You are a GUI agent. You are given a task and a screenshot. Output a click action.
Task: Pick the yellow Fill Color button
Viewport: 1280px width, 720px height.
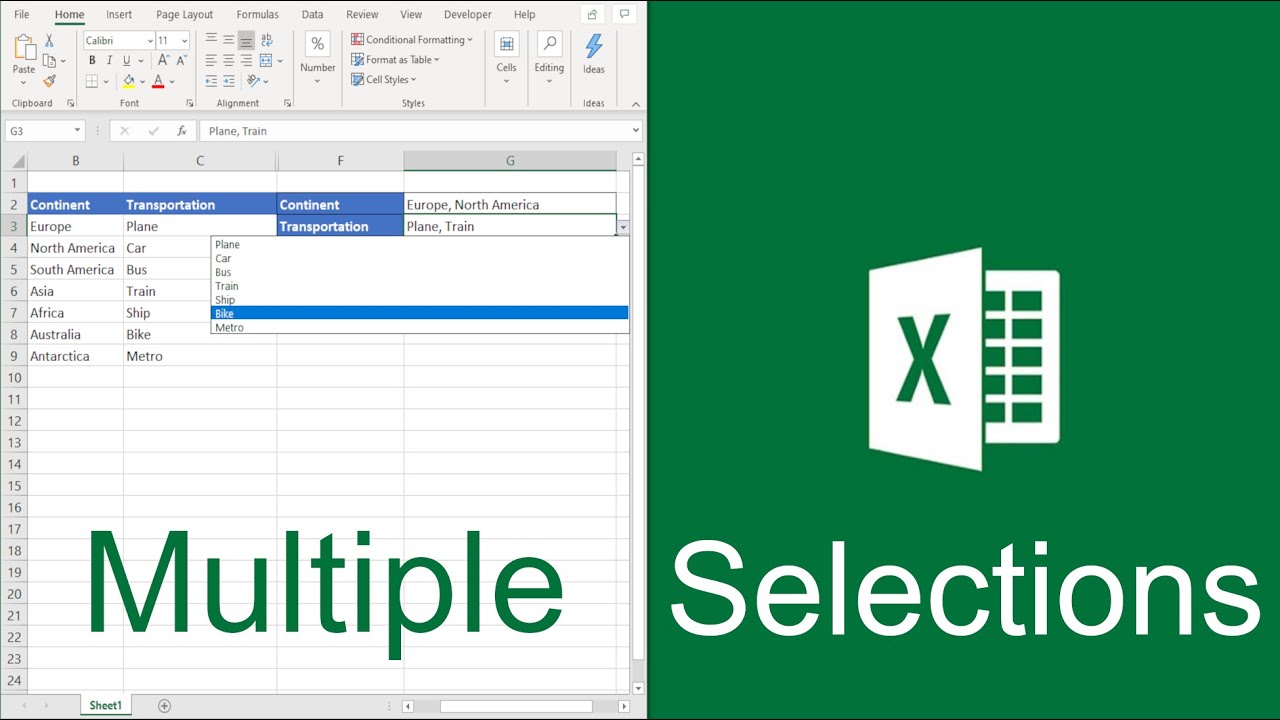[127, 81]
